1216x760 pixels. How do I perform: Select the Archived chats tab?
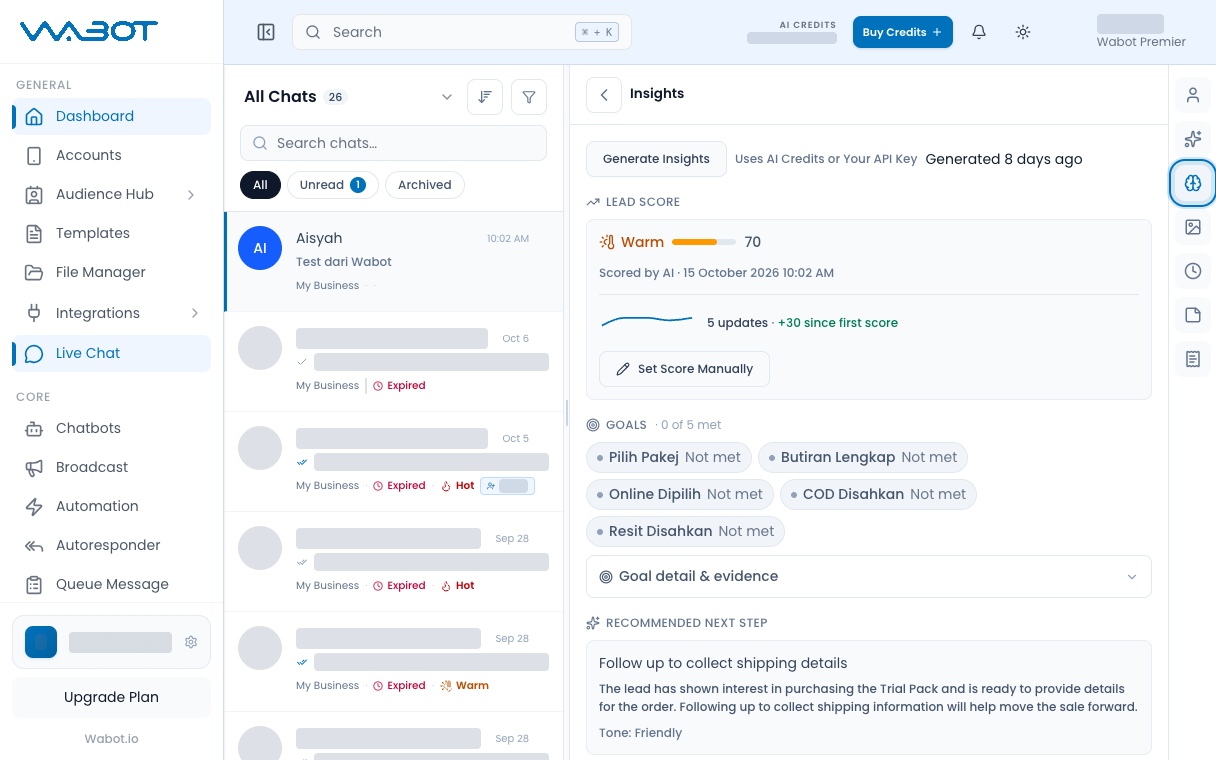pos(424,185)
